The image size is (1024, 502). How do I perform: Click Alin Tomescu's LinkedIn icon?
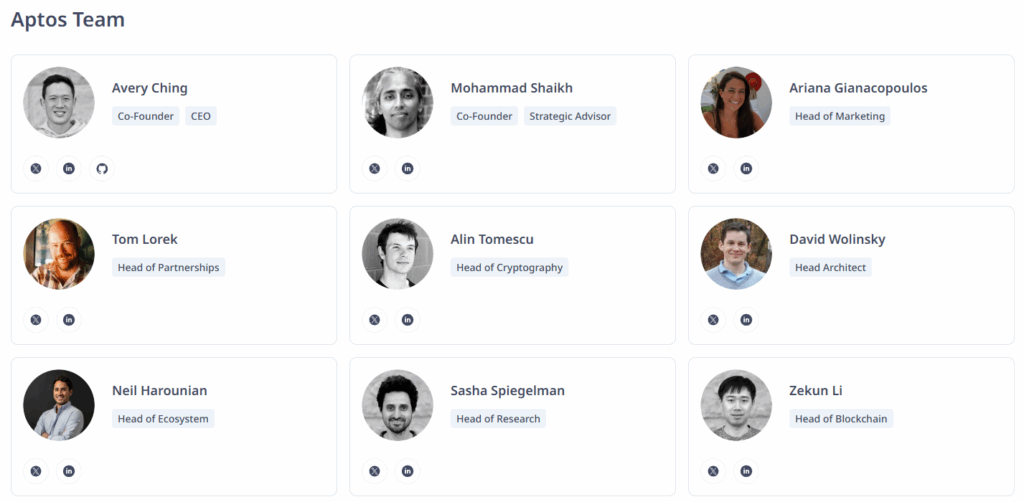(408, 320)
